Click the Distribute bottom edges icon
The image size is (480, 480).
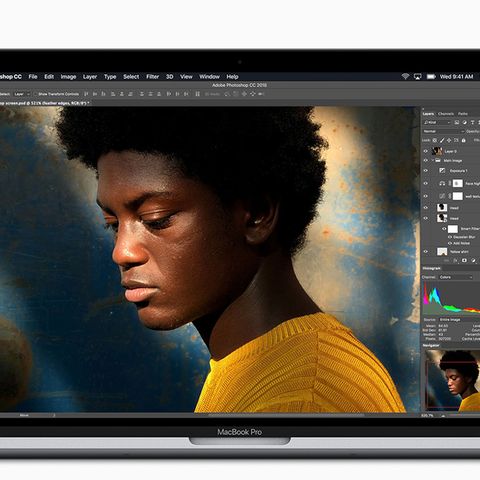click(159, 94)
